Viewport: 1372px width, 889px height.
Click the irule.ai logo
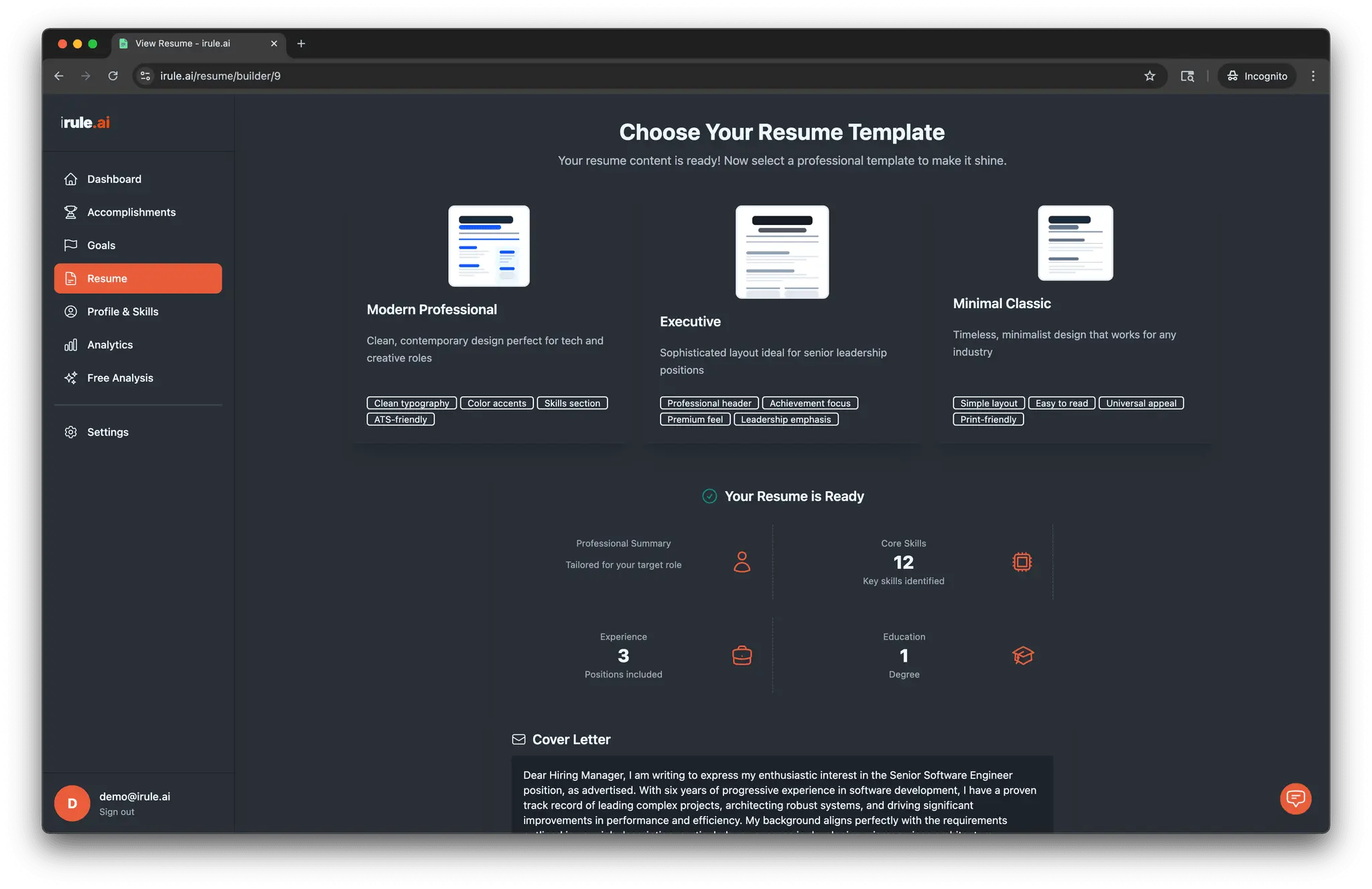click(x=85, y=122)
